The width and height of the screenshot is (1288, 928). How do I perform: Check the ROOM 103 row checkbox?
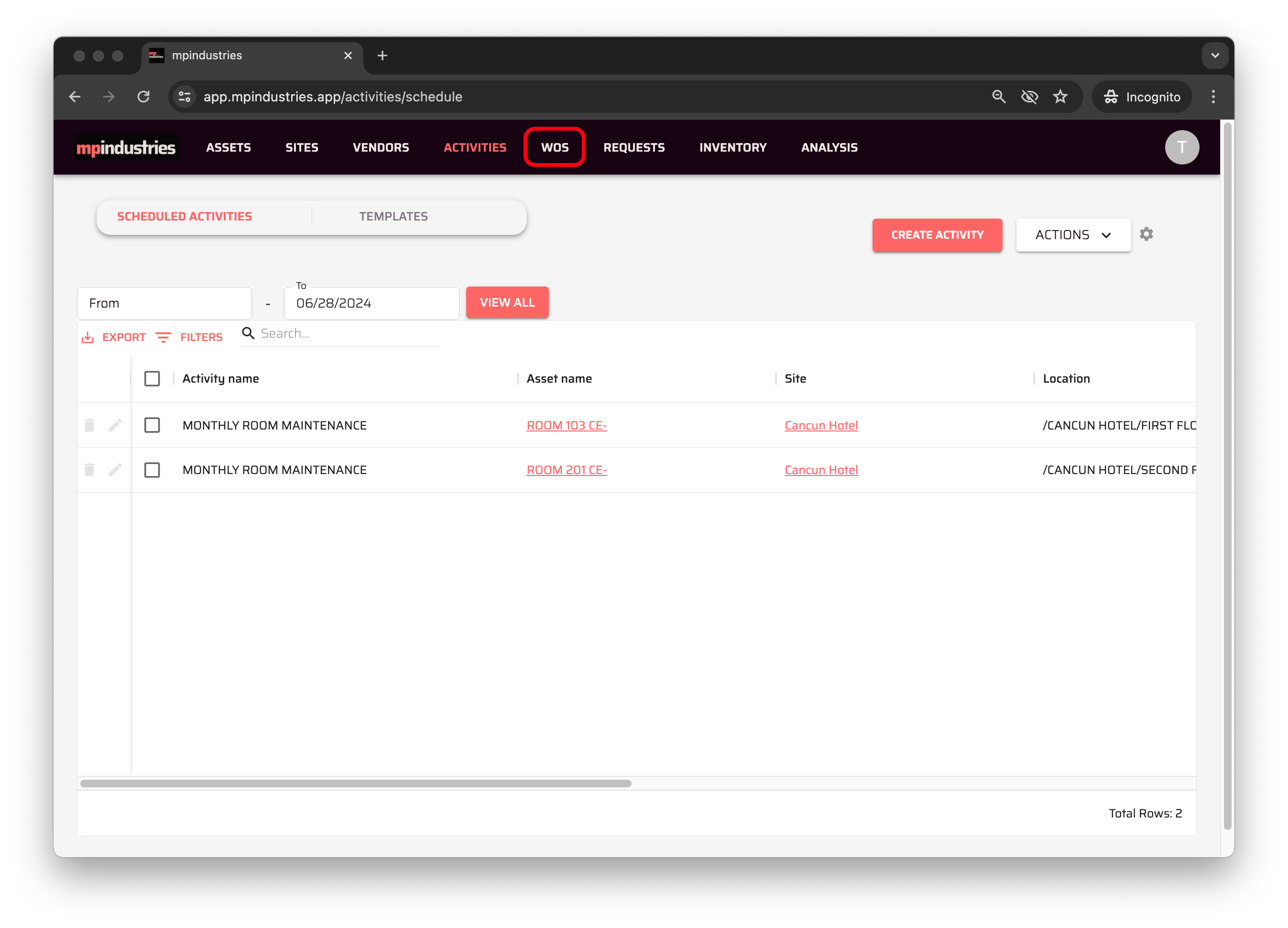(x=152, y=425)
